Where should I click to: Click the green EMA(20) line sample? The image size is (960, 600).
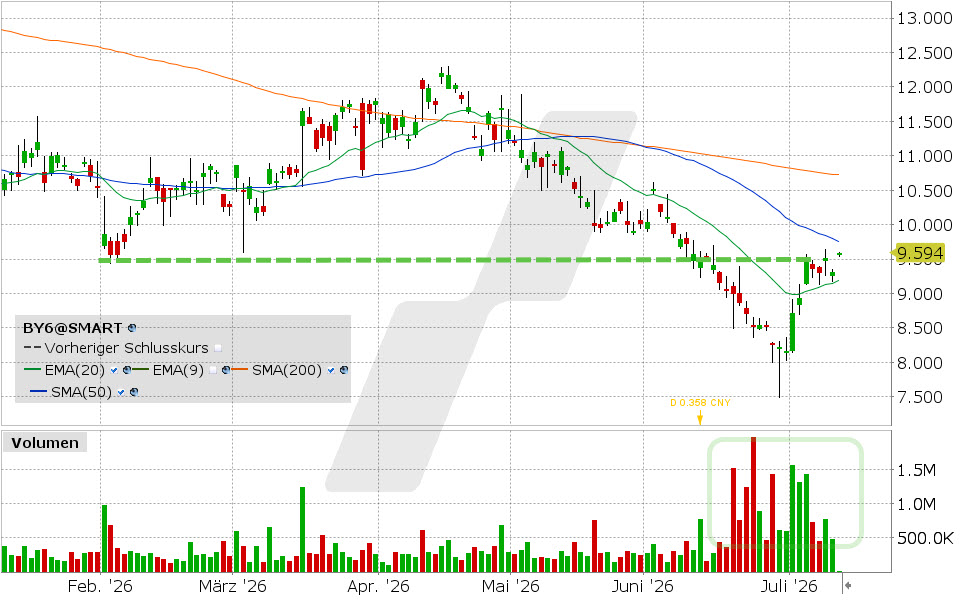coord(32,369)
